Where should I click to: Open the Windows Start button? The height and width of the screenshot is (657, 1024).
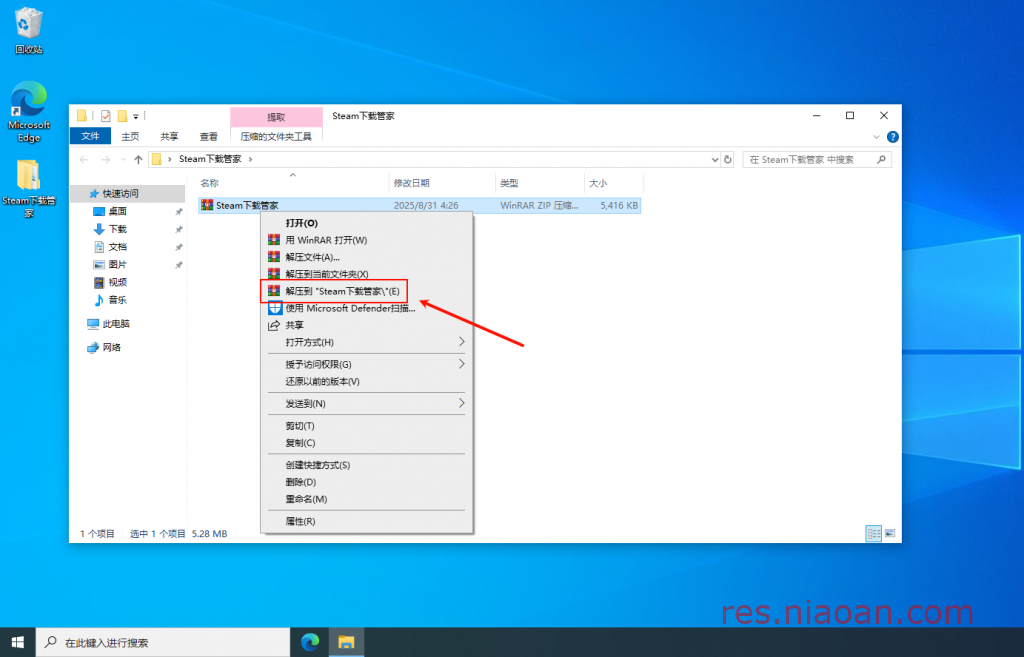[x=18, y=643]
